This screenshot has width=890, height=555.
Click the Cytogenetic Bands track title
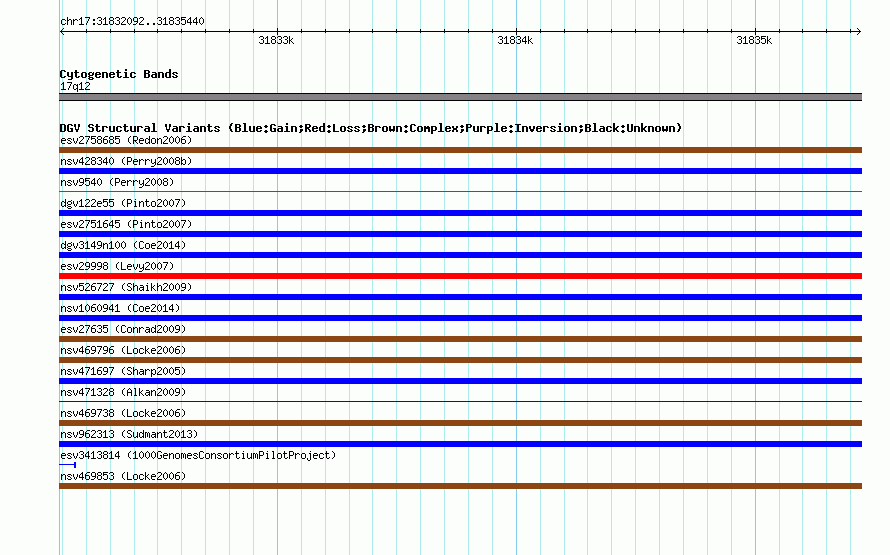[x=119, y=74]
